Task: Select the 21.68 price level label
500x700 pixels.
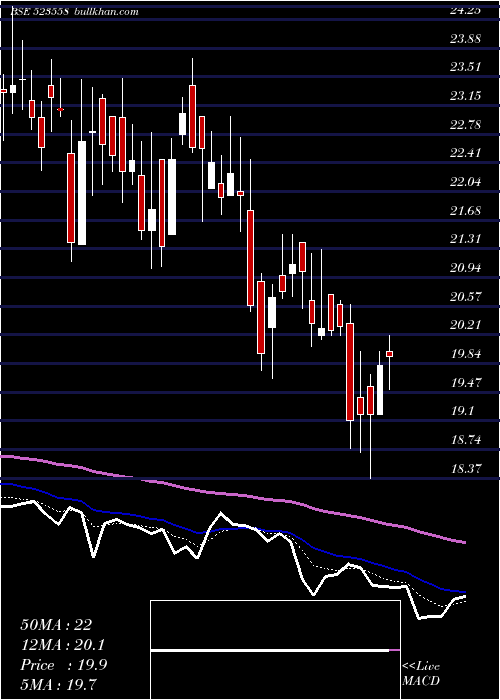Action: point(466,210)
